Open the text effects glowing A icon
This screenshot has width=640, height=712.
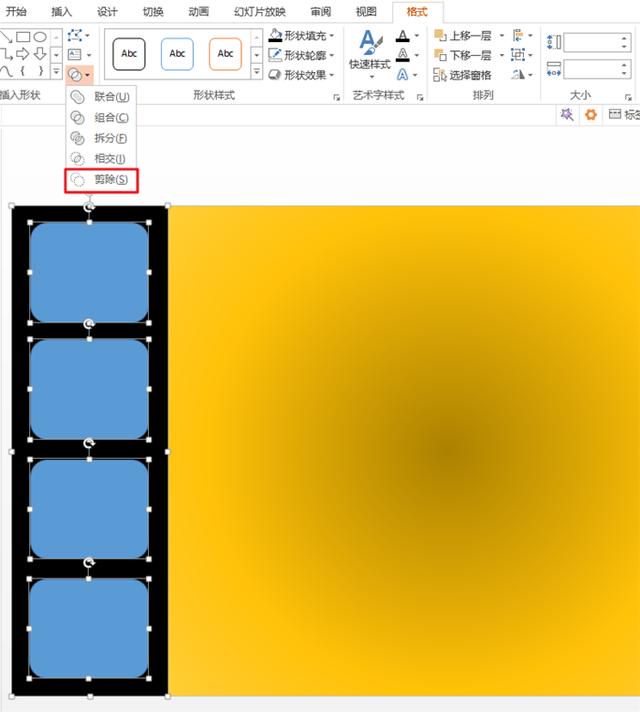coord(402,74)
